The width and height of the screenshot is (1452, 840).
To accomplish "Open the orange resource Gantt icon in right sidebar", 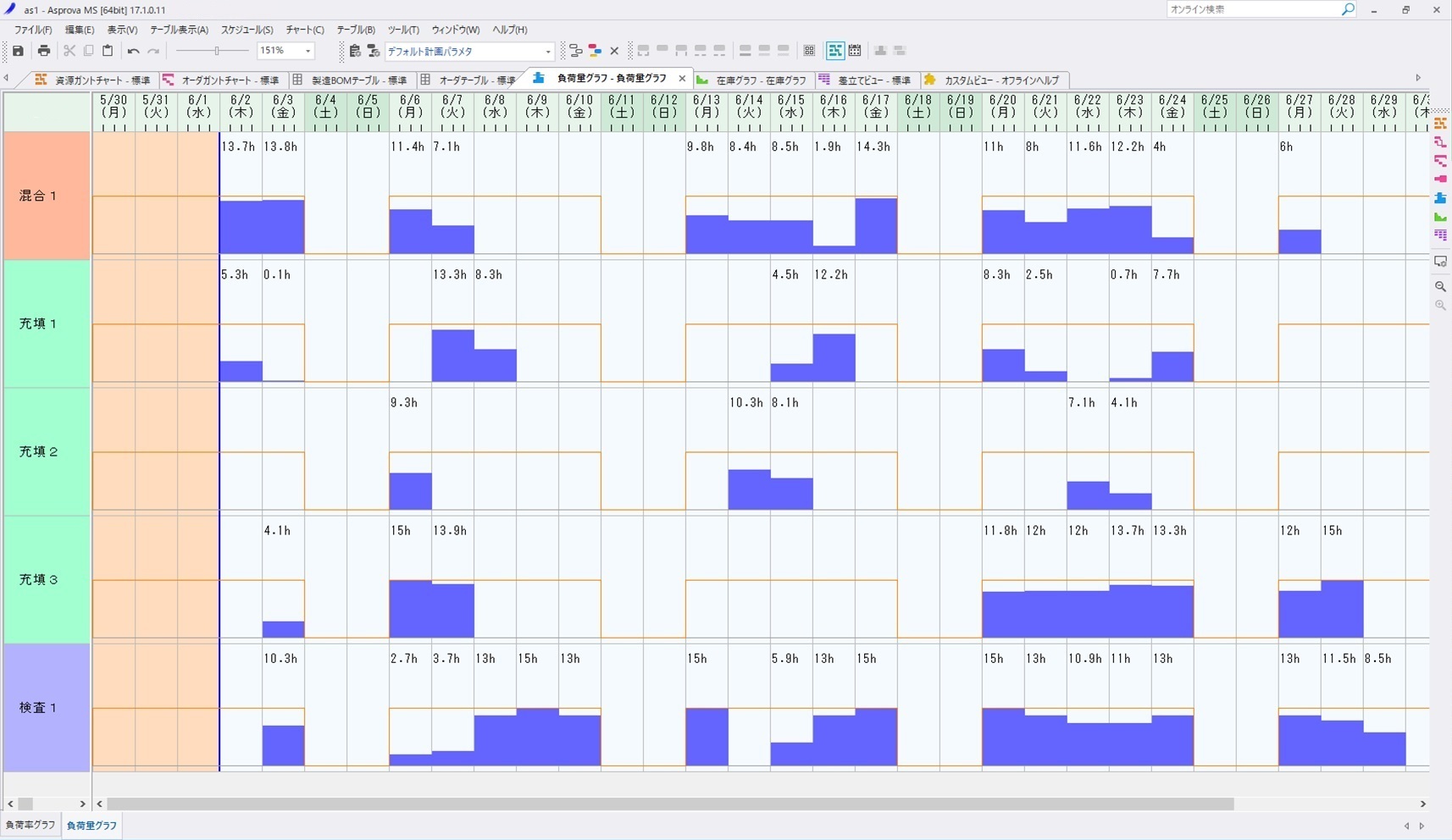I will pos(1440,124).
